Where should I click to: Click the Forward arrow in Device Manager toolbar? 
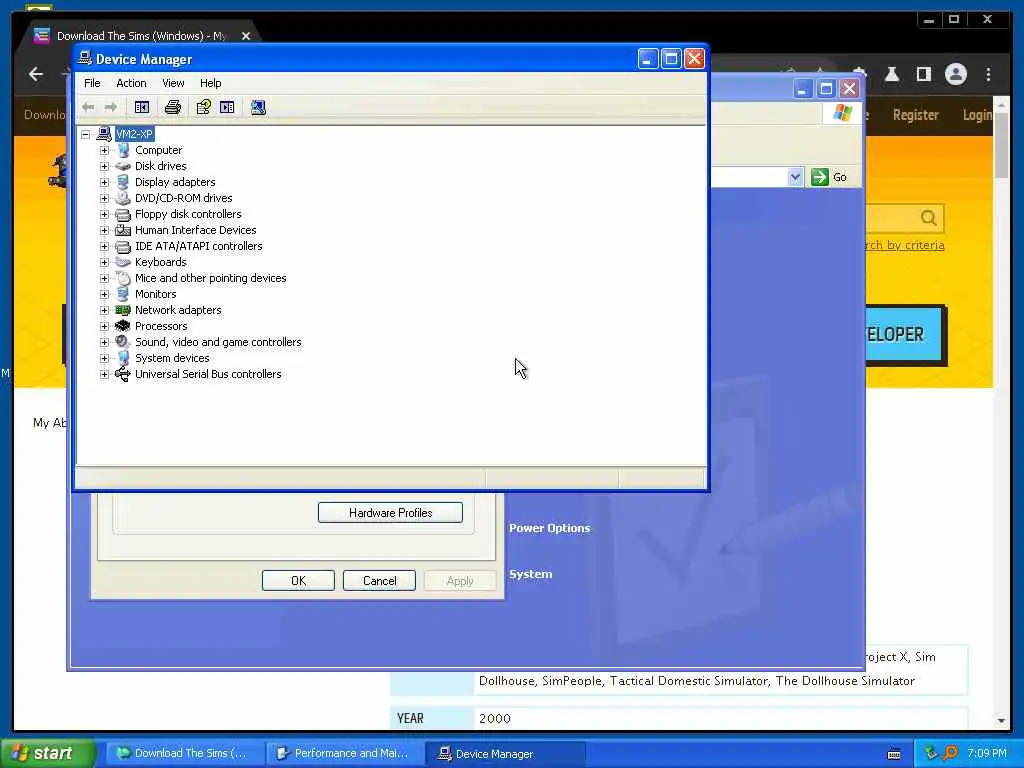click(x=111, y=107)
